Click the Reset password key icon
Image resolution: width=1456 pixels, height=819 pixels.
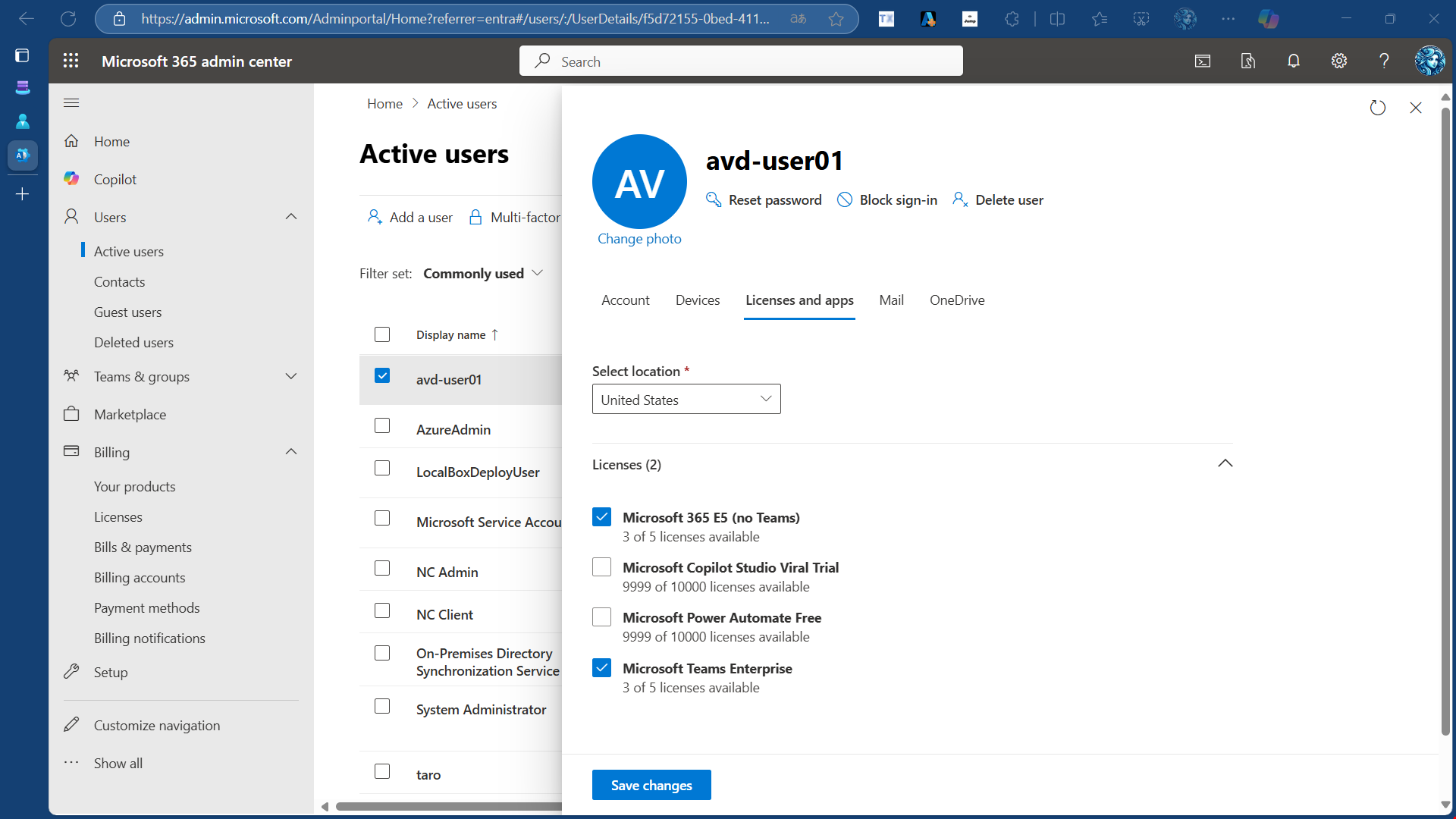point(714,199)
